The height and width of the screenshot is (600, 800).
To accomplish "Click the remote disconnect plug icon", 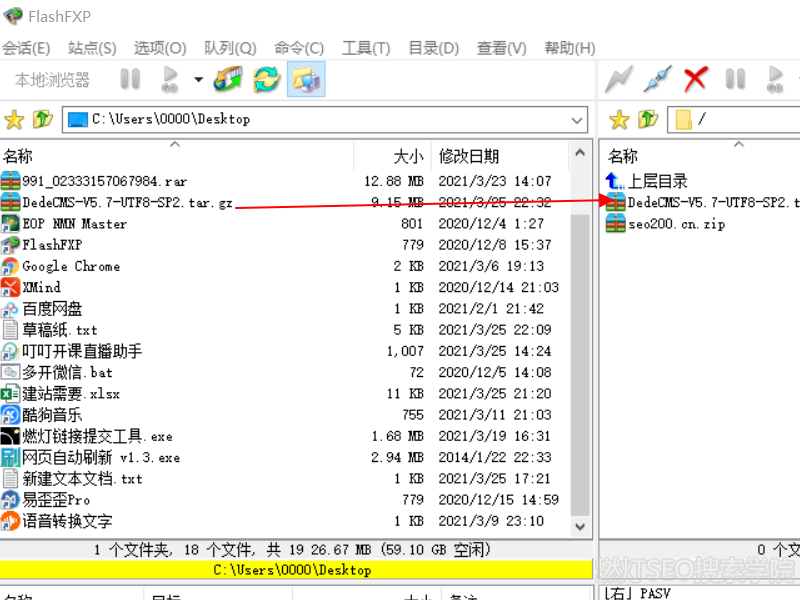I will (x=657, y=80).
